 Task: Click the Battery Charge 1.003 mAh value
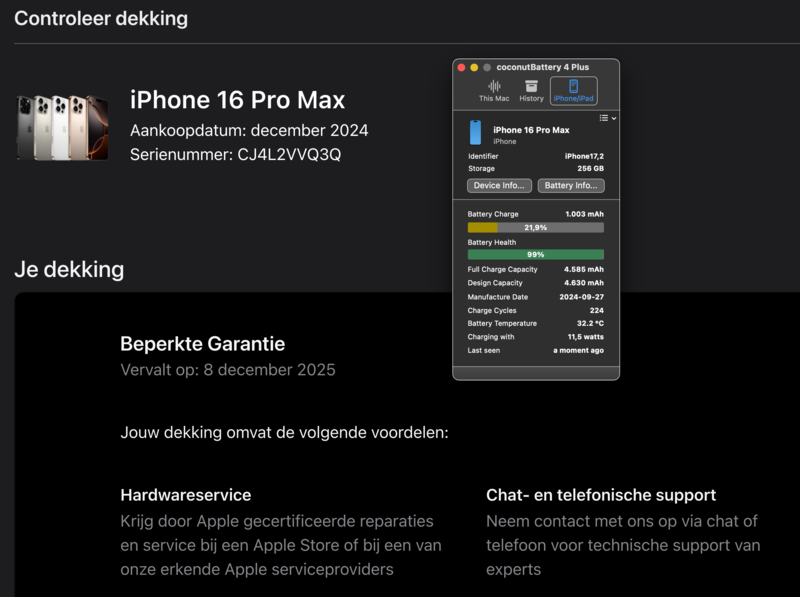tap(585, 214)
